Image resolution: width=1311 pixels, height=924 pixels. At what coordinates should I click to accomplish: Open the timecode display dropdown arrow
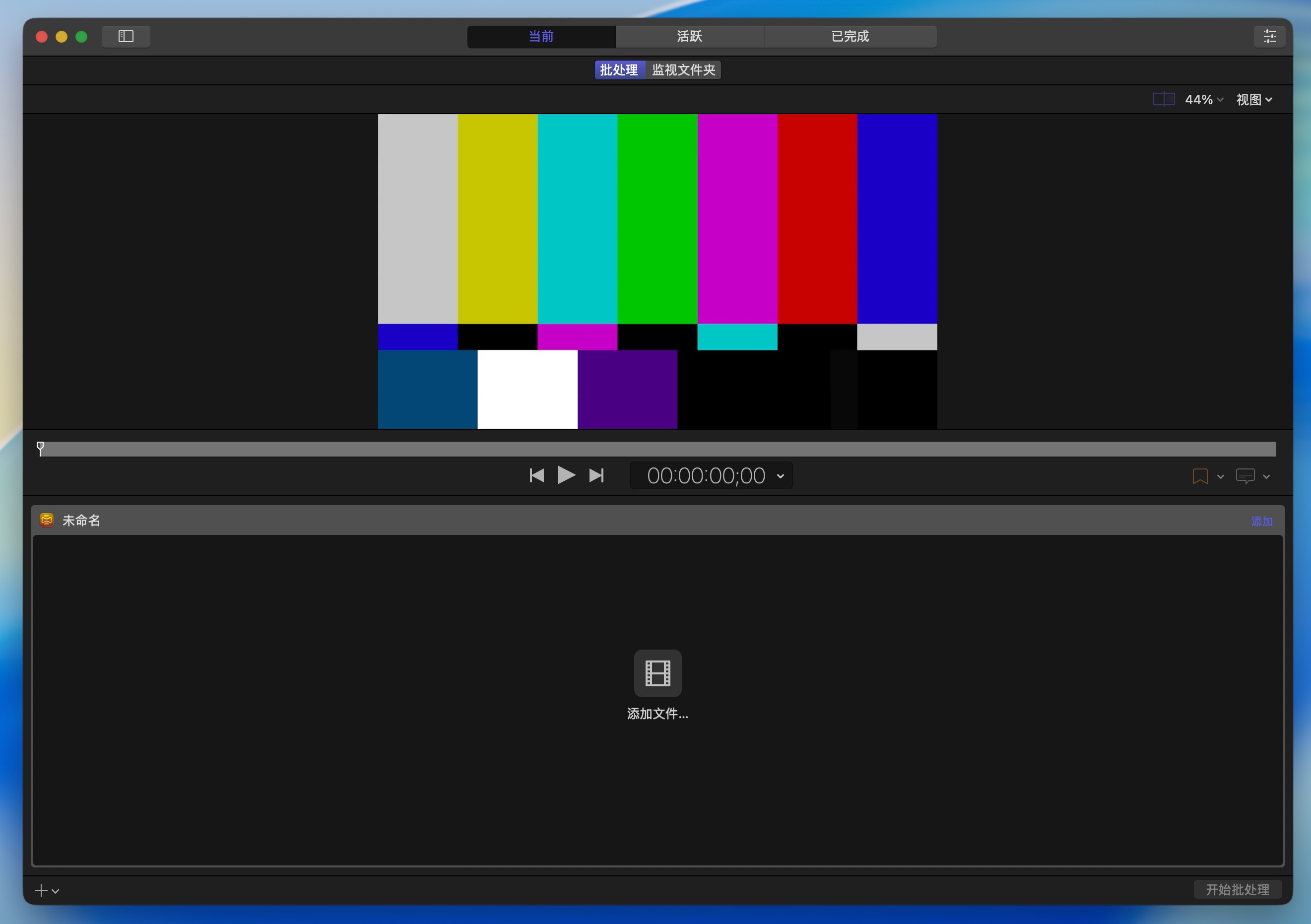point(781,476)
